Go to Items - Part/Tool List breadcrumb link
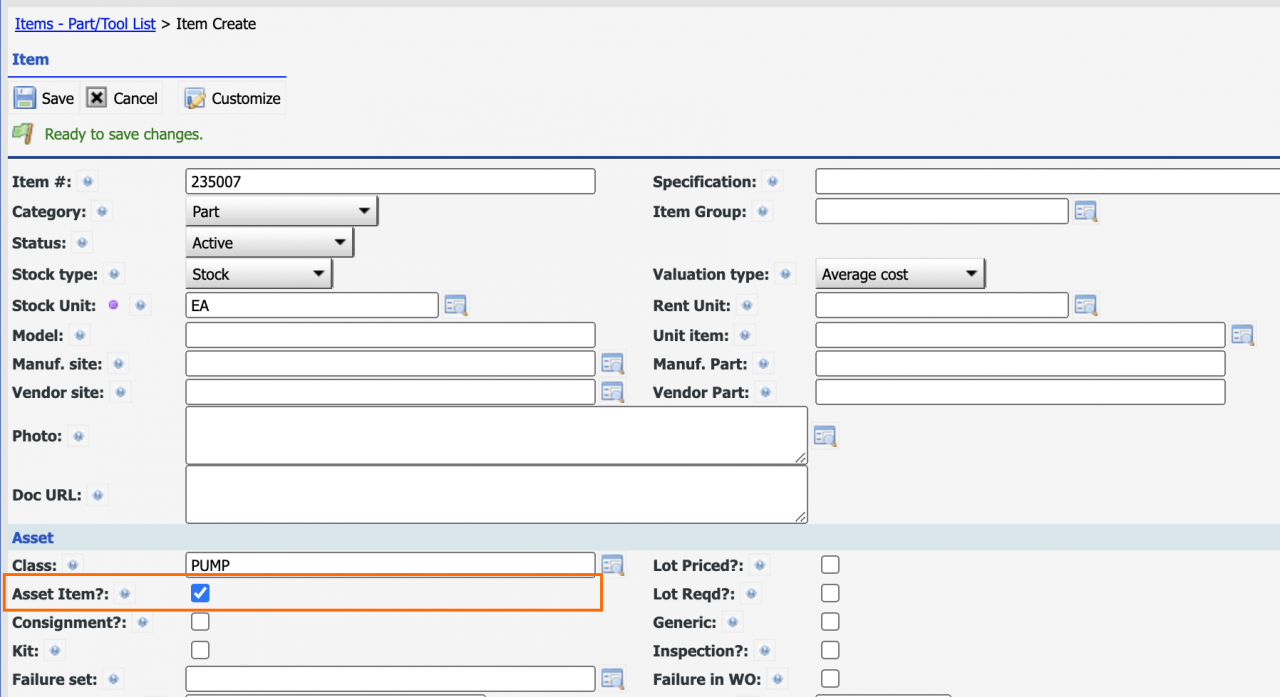This screenshot has height=697, width=1280. (x=85, y=24)
